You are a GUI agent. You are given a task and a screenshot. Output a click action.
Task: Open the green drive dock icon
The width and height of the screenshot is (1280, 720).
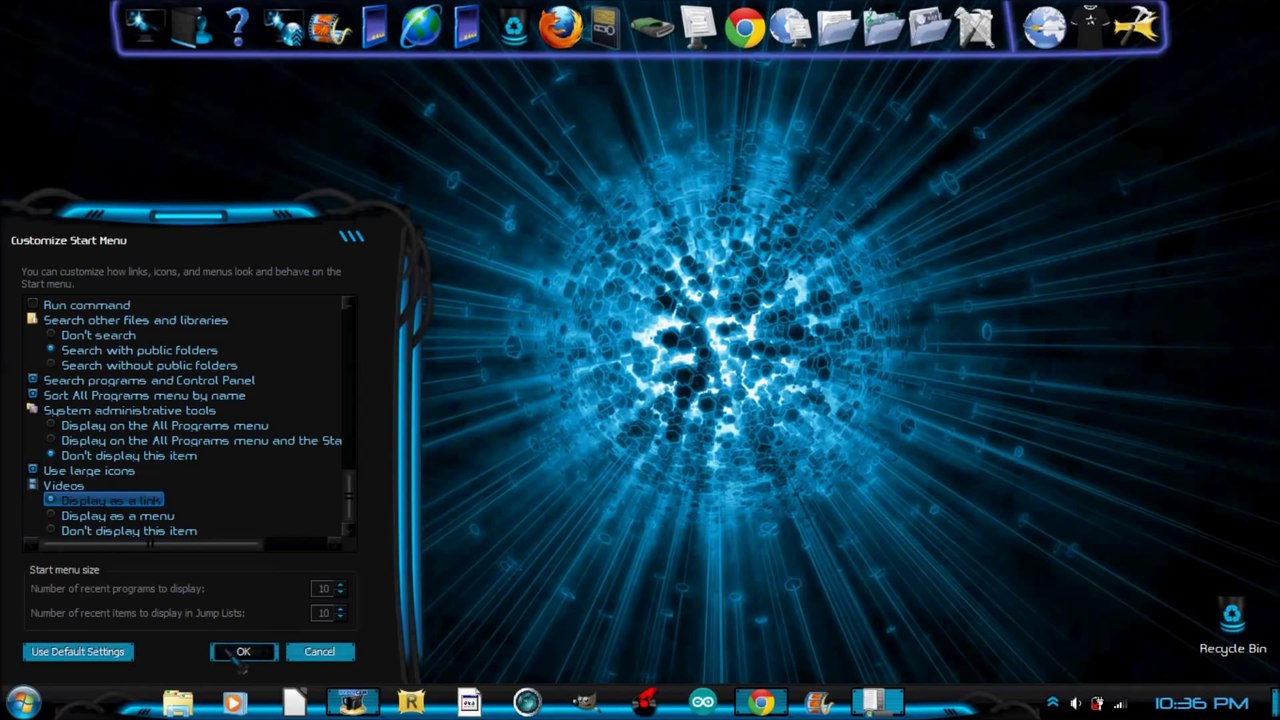652,28
